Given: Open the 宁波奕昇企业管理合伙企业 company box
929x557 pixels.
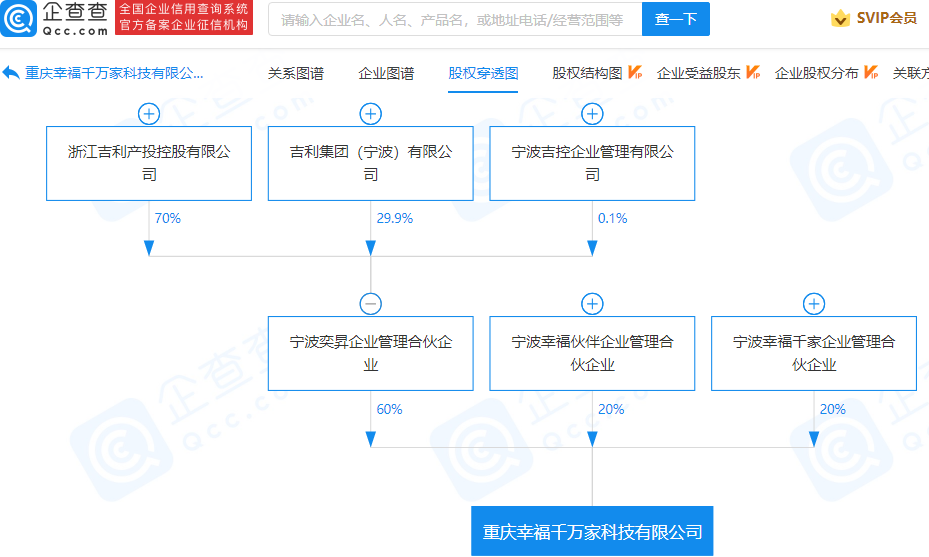Looking at the screenshot, I should (371, 353).
